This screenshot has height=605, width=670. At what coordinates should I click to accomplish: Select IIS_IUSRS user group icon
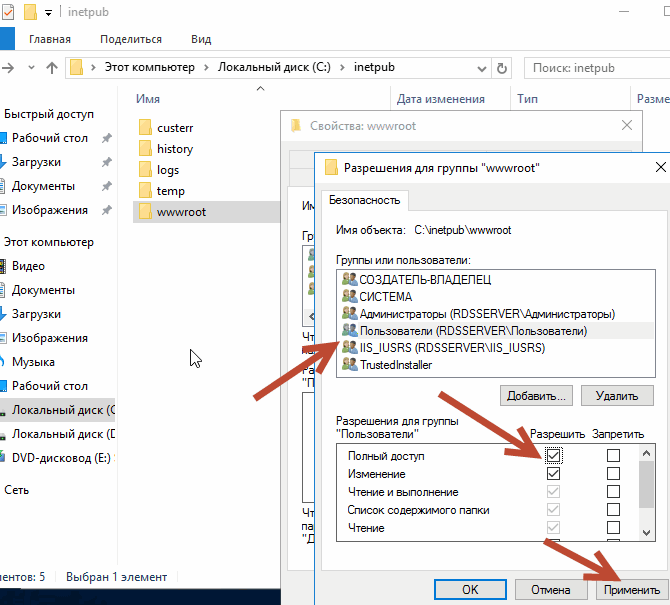349,347
